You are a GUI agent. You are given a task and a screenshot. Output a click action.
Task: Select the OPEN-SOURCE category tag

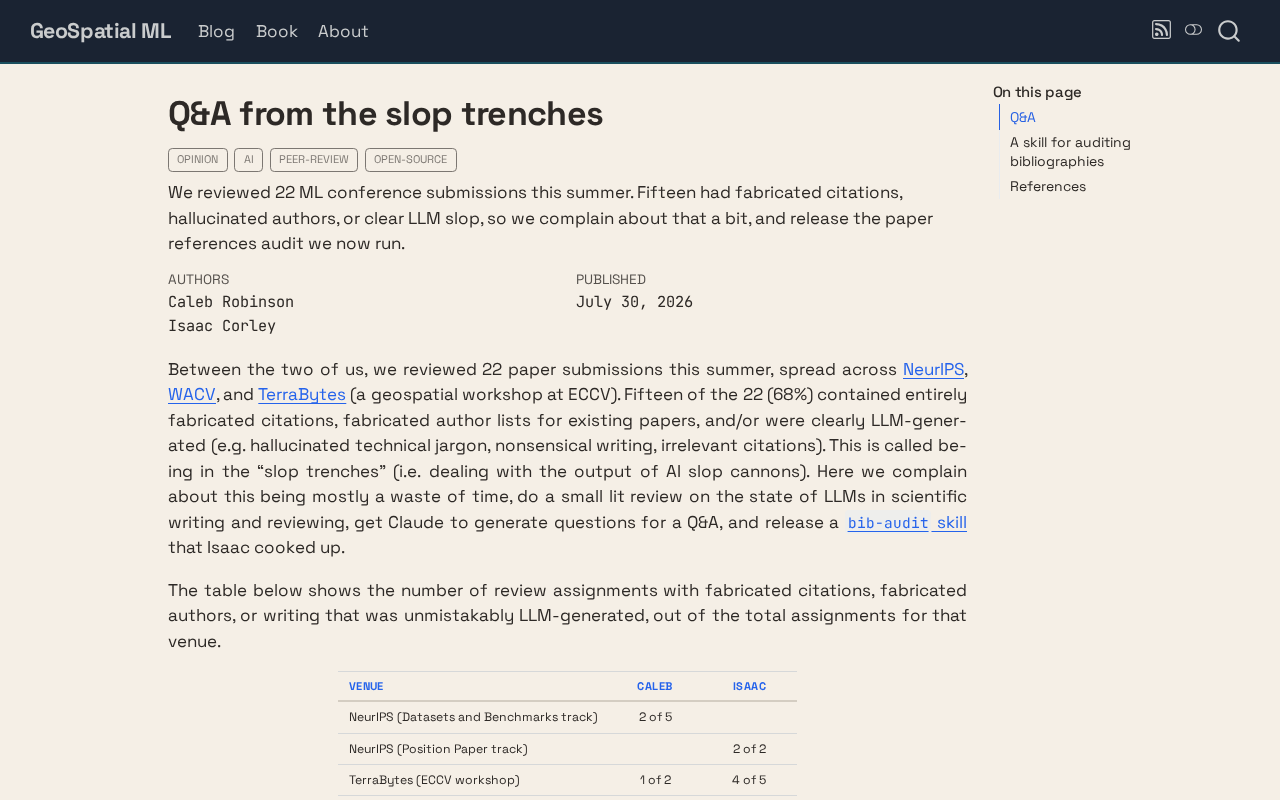(x=411, y=160)
